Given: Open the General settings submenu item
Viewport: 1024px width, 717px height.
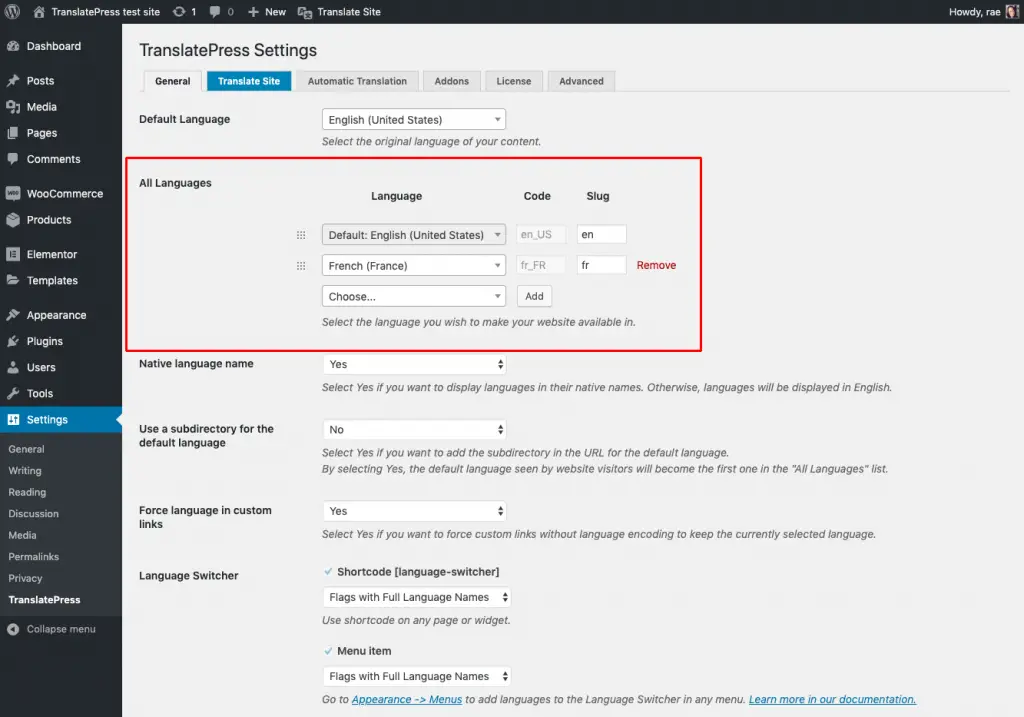Looking at the screenshot, I should (26, 449).
